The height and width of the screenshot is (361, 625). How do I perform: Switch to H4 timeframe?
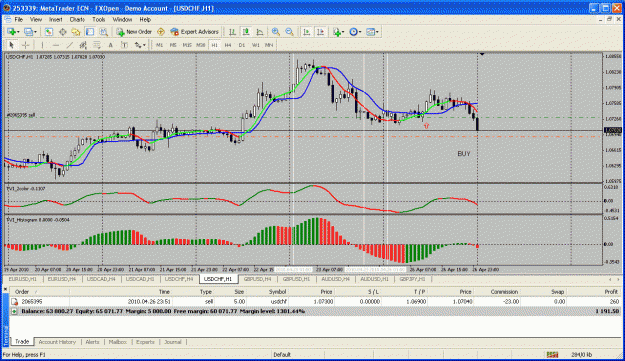[x=228, y=45]
